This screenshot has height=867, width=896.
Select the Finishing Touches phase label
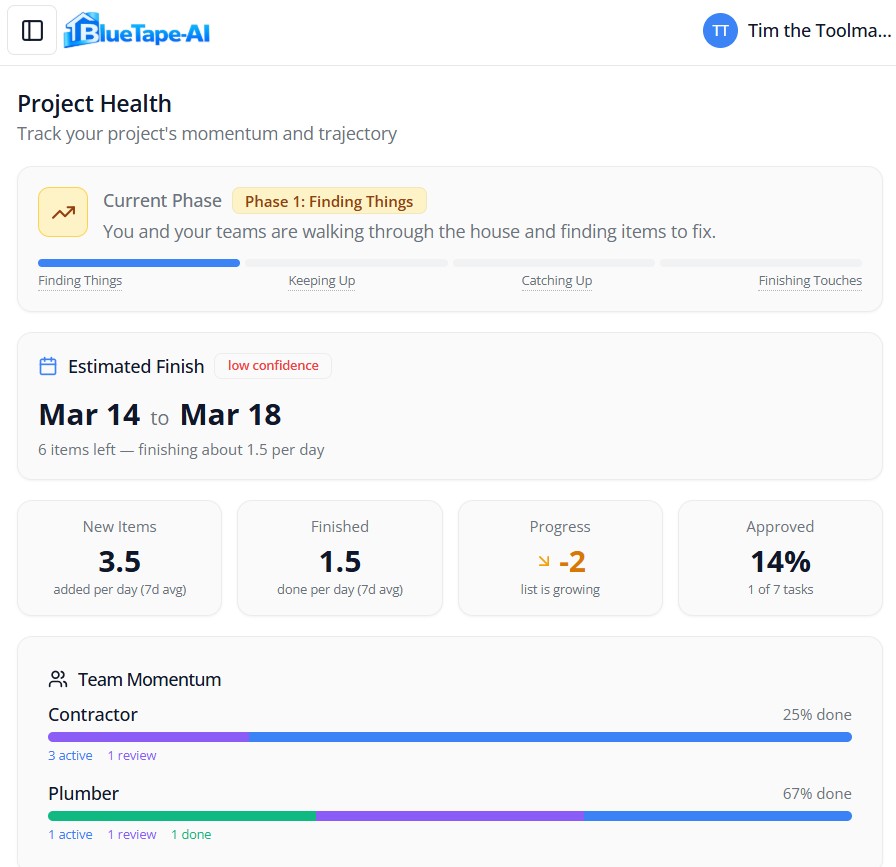click(810, 281)
